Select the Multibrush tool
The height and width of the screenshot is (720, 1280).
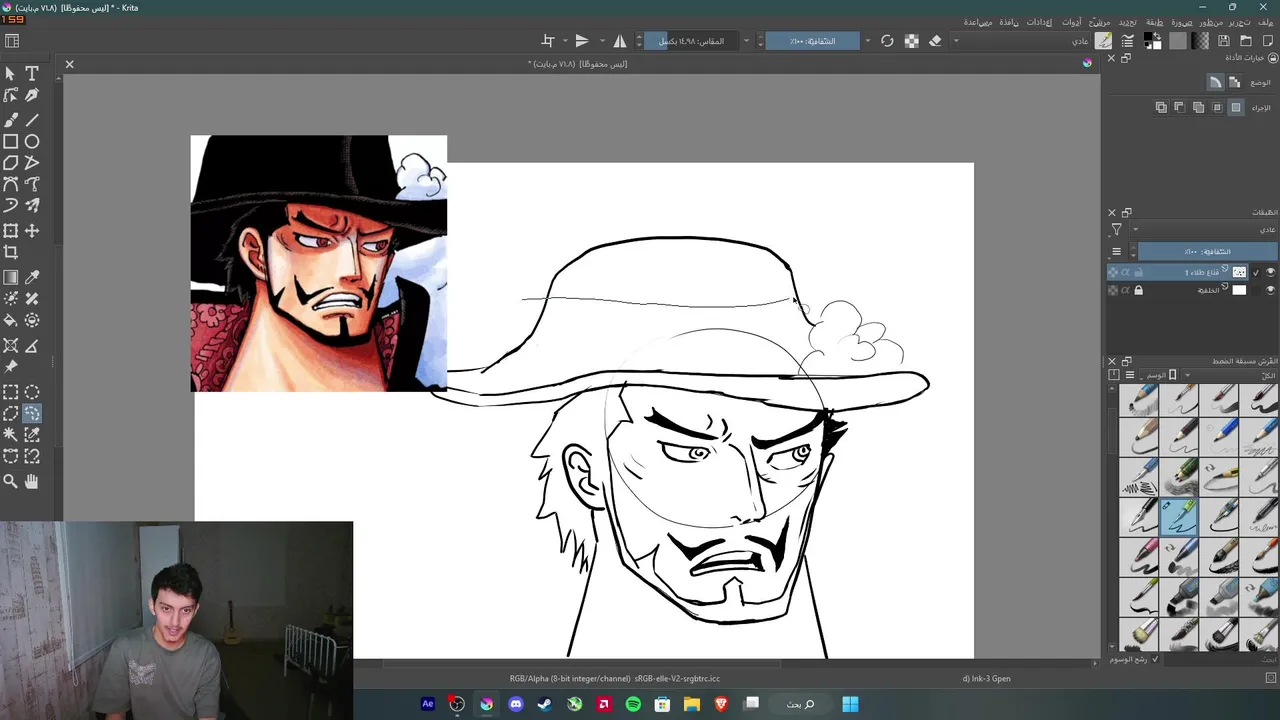[32, 205]
